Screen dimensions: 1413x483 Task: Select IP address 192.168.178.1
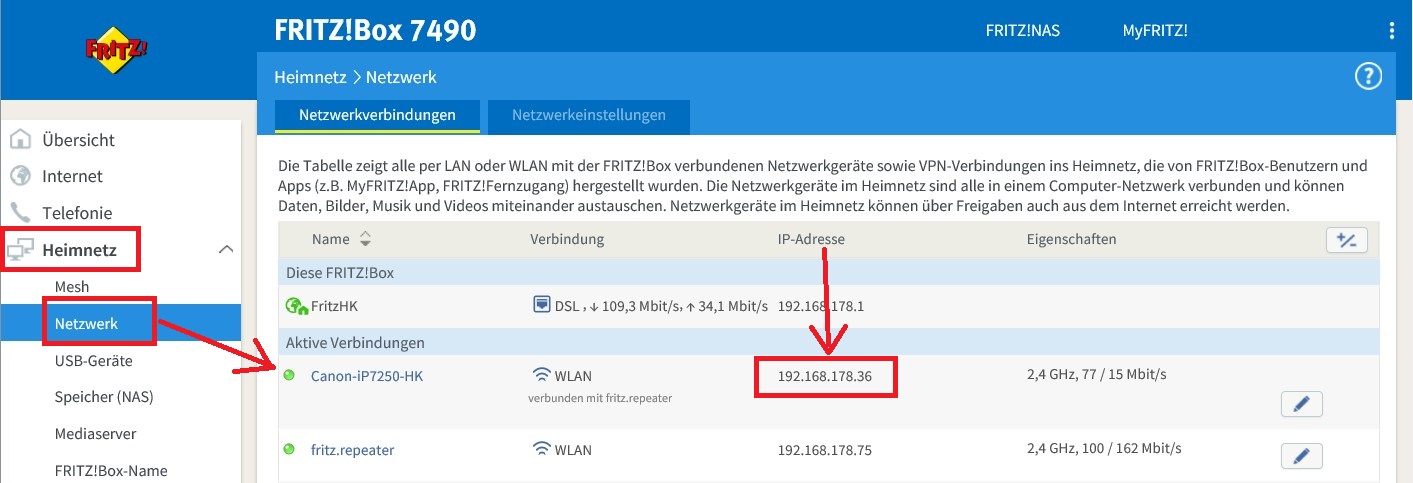coord(821,305)
